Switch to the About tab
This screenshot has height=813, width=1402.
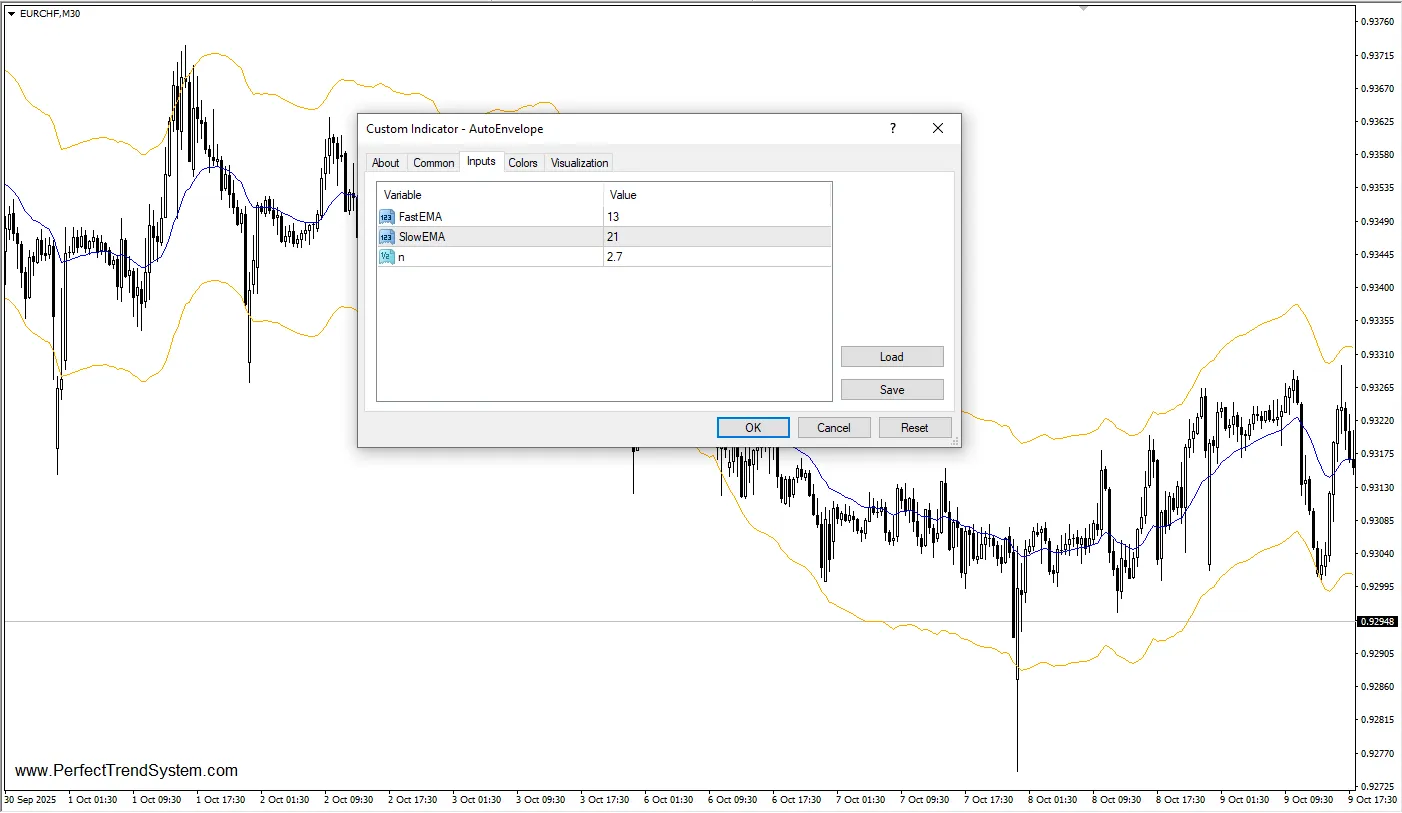[x=385, y=163]
